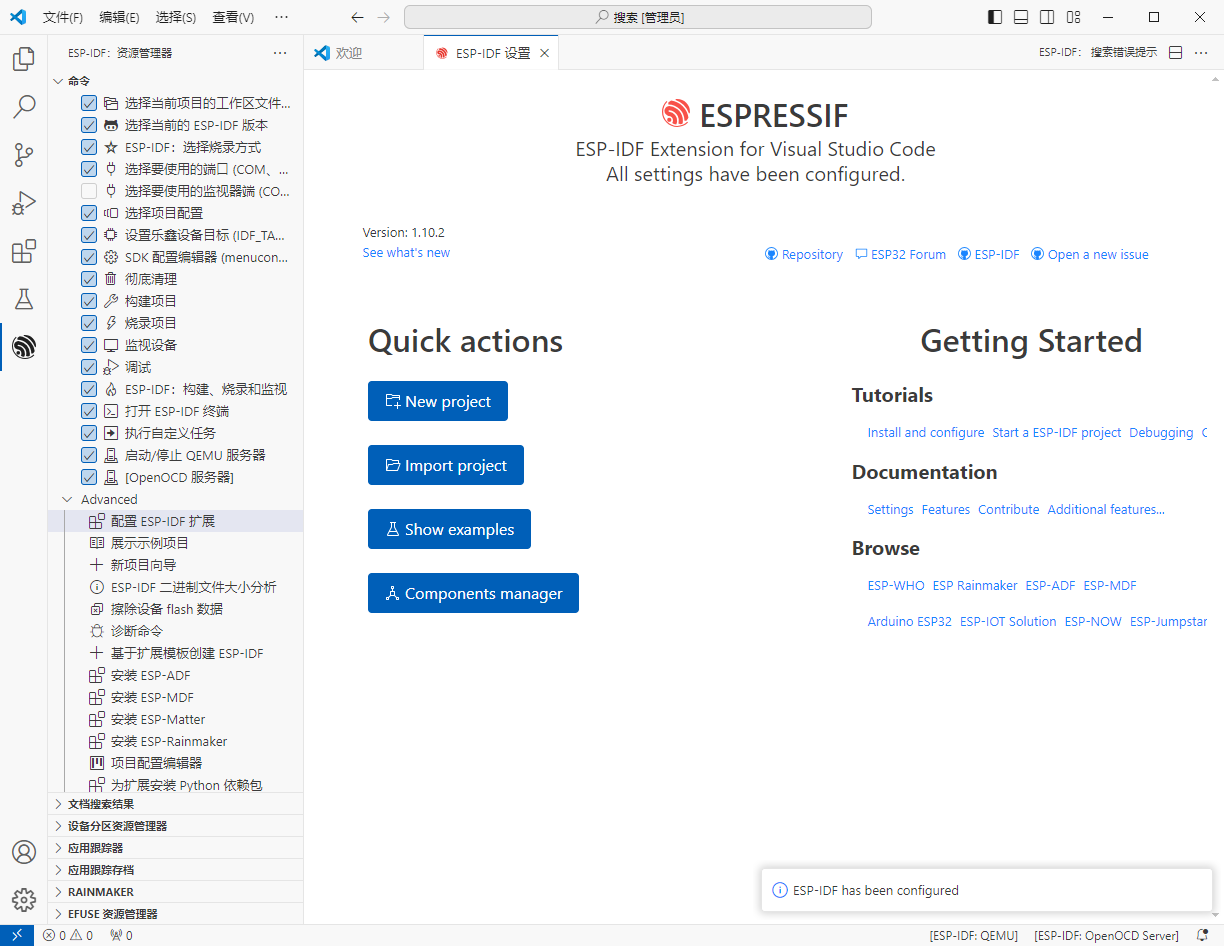Screen dimensions: 1224x946
Task: Click the VS Code logo icon
Action: (x=17, y=17)
